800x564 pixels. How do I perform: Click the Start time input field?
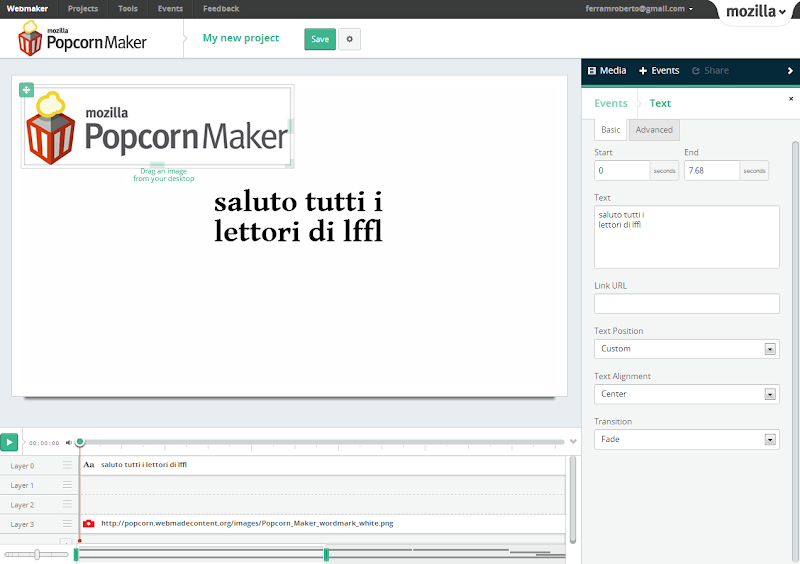pyautogui.click(x=622, y=170)
